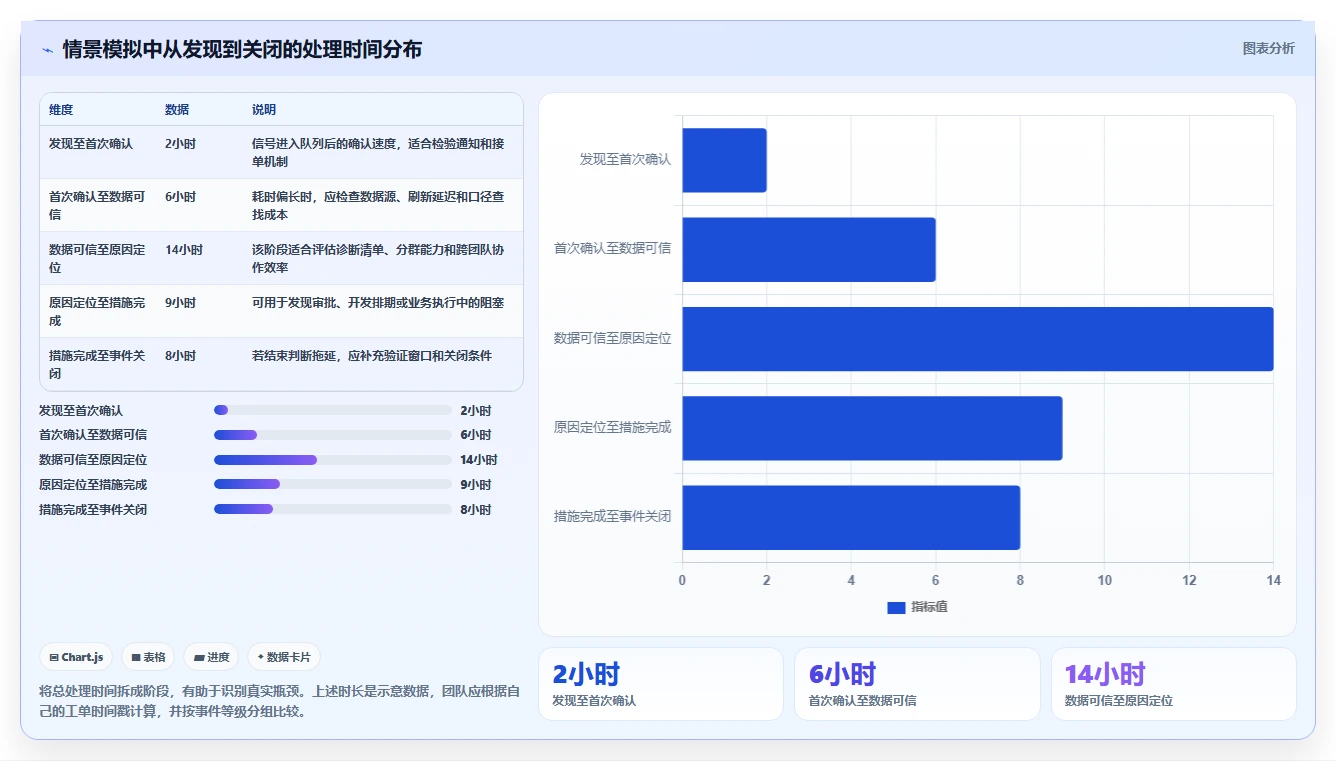Click the 2小时 data card
Image resolution: width=1336 pixels, height=761 pixels.
coord(661,684)
